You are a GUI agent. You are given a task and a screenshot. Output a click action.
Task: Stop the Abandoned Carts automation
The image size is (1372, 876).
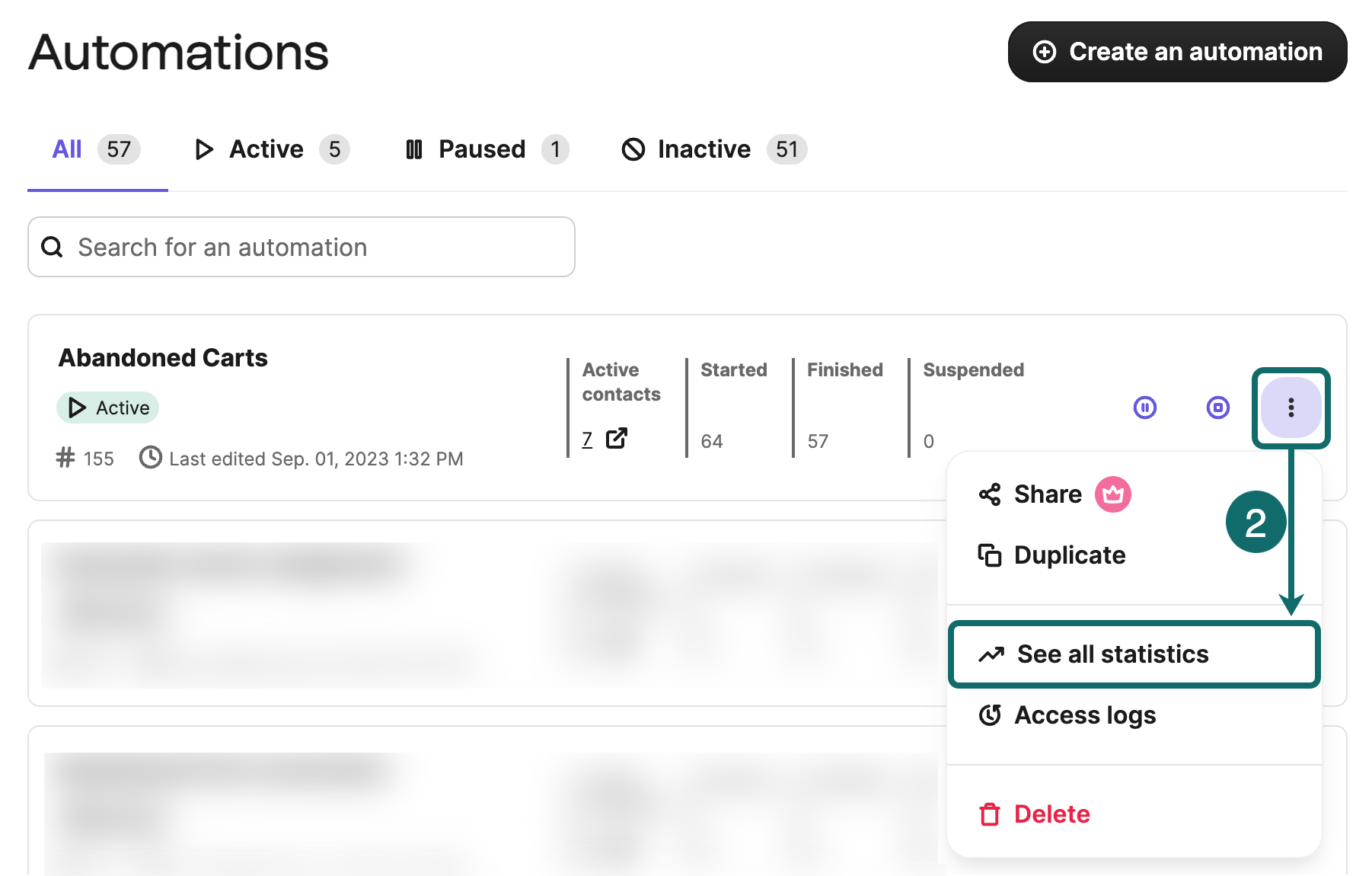click(1217, 408)
